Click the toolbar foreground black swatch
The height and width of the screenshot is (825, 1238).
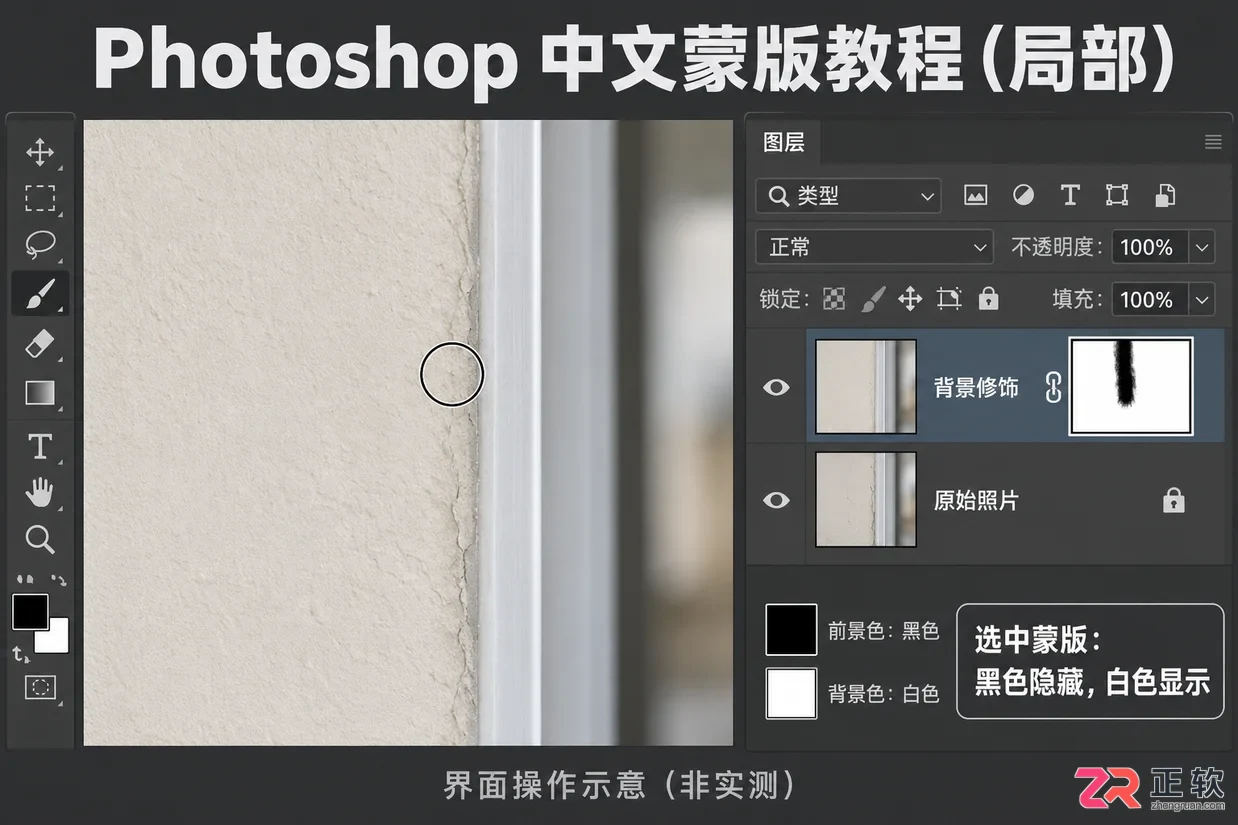click(30, 611)
